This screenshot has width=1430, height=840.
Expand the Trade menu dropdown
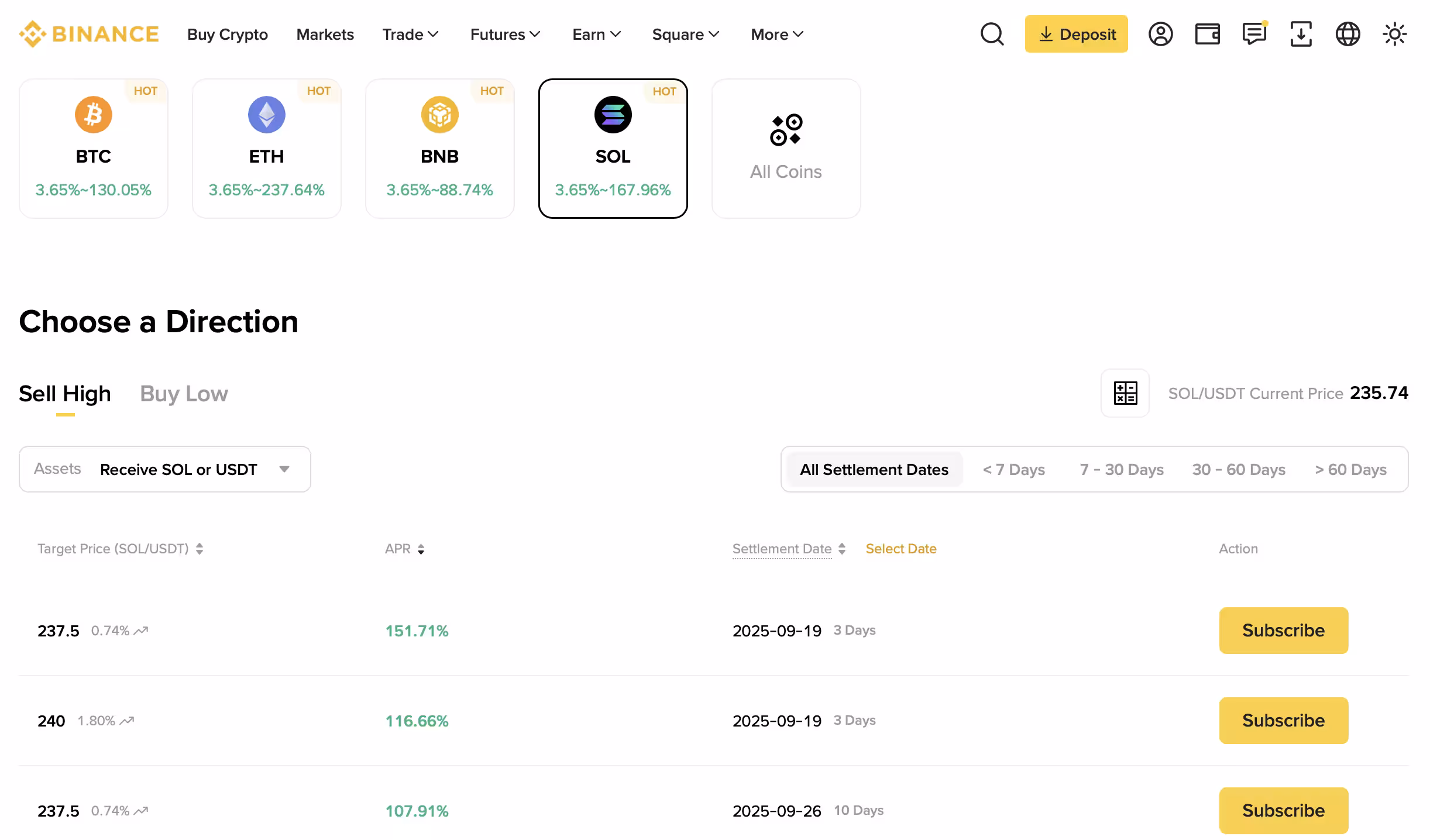pos(410,35)
